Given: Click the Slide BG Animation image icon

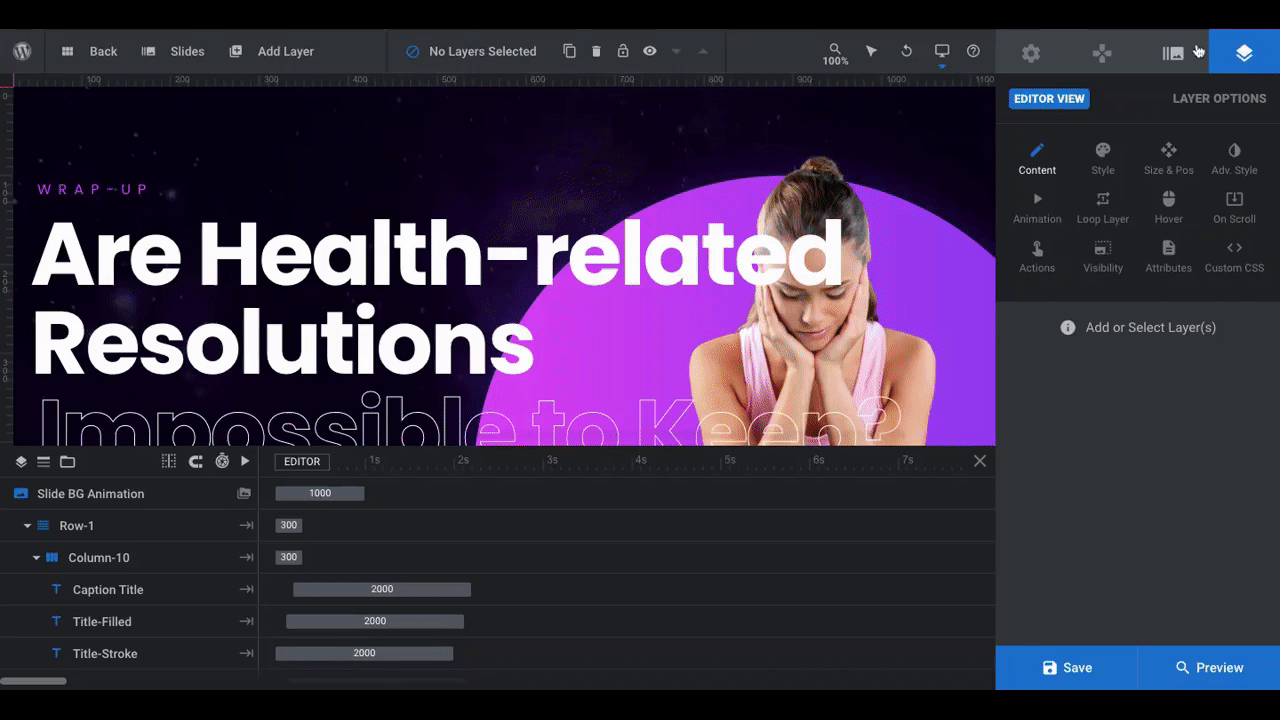Looking at the screenshot, I should (x=243, y=494).
